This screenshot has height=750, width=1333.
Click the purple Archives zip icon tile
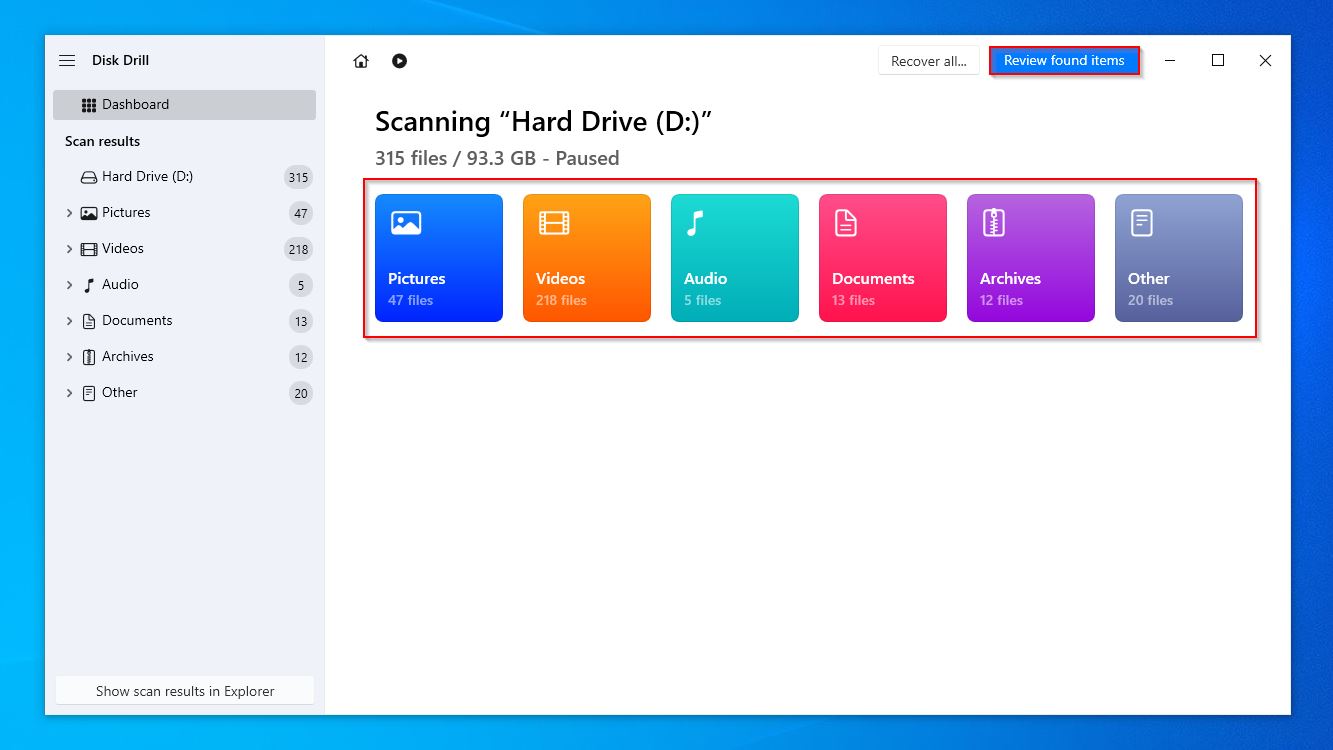[x=991, y=222]
